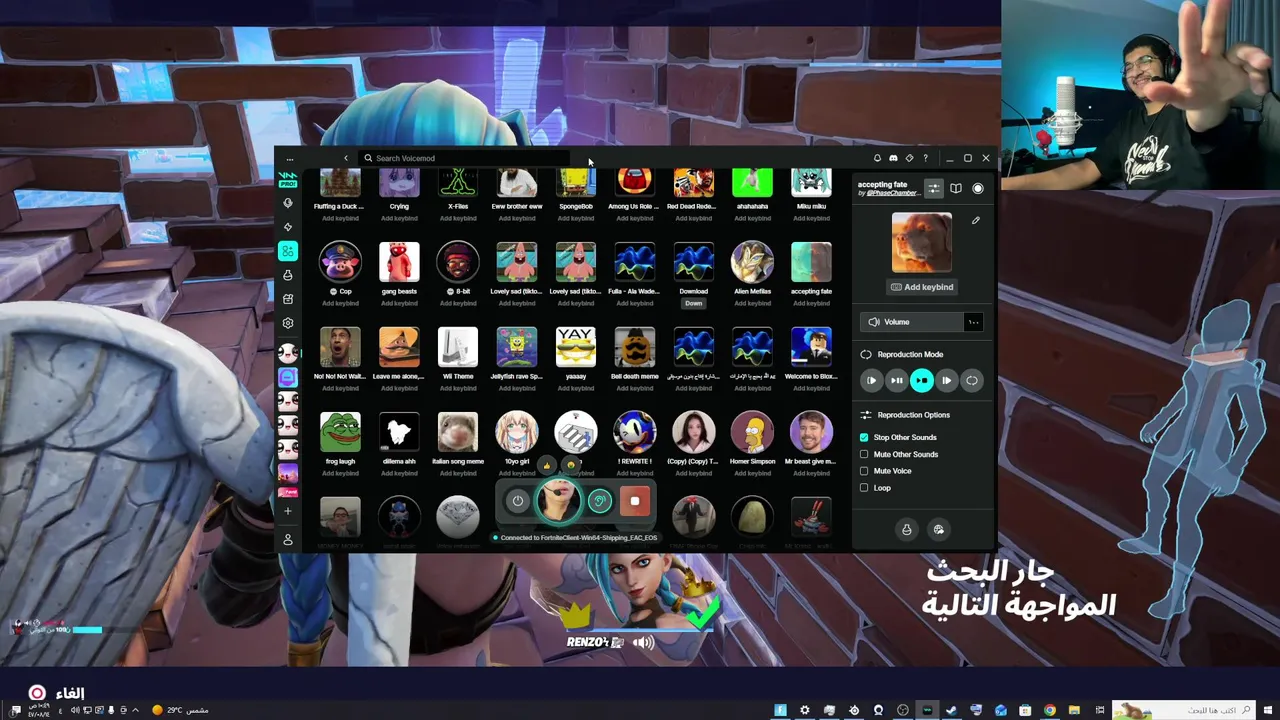The width and height of the screenshot is (1280, 720).
Task: Enable Mute Other Sounds checkbox
Action: click(x=864, y=454)
